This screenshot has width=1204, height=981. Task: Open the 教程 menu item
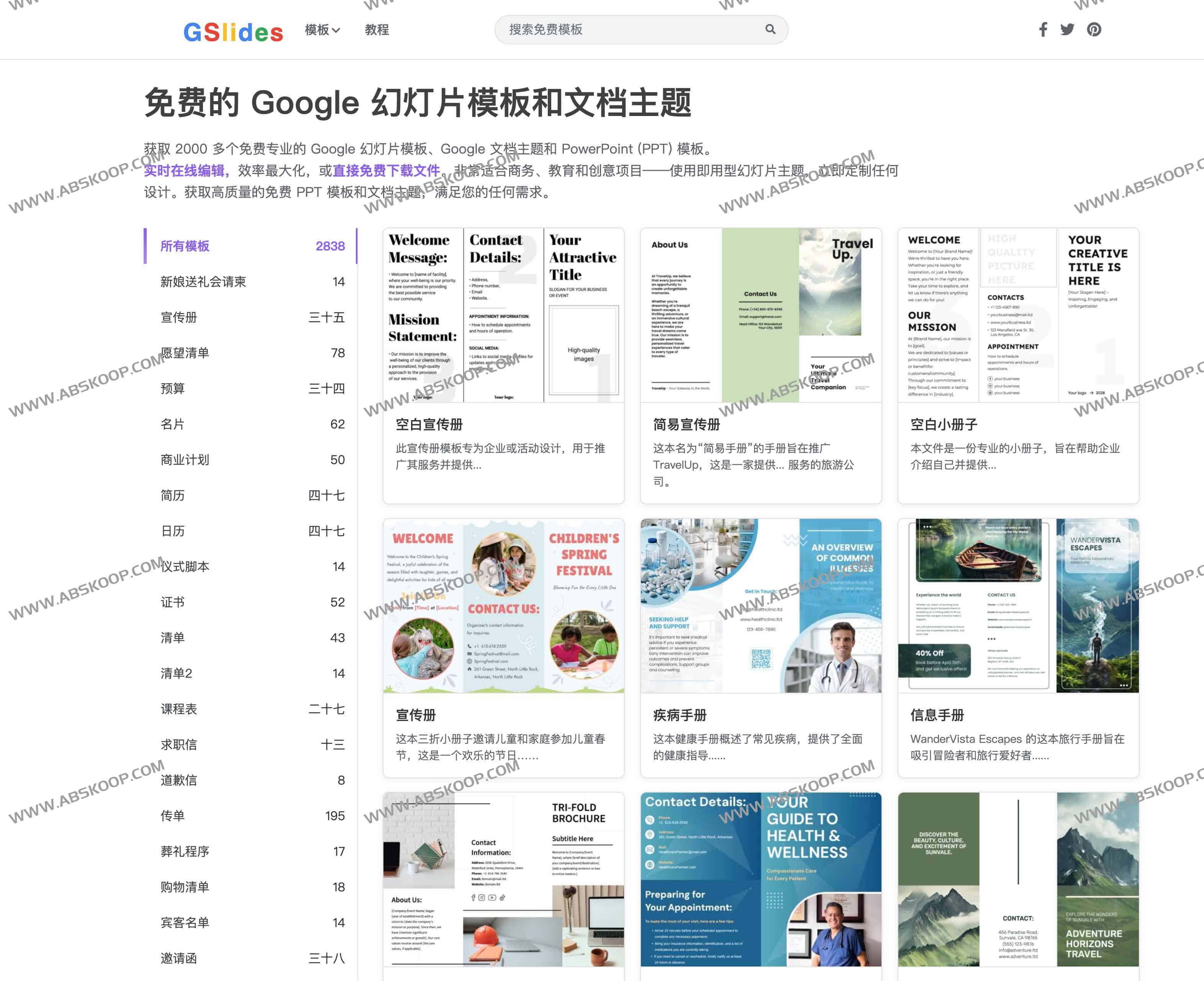[377, 30]
